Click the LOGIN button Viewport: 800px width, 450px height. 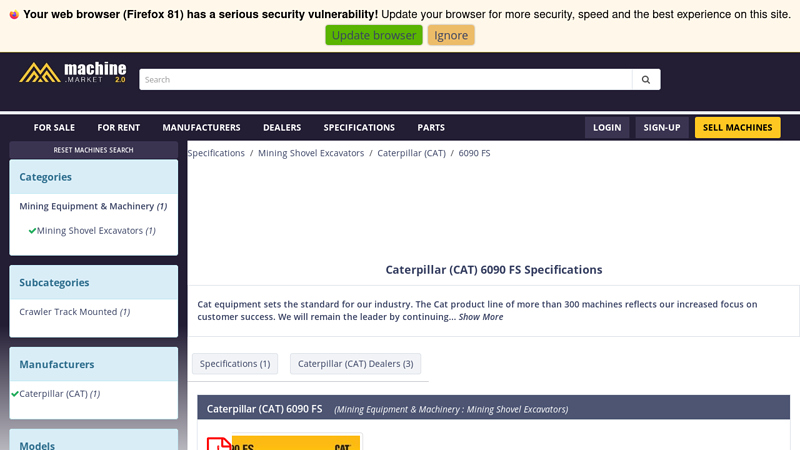tap(607, 128)
